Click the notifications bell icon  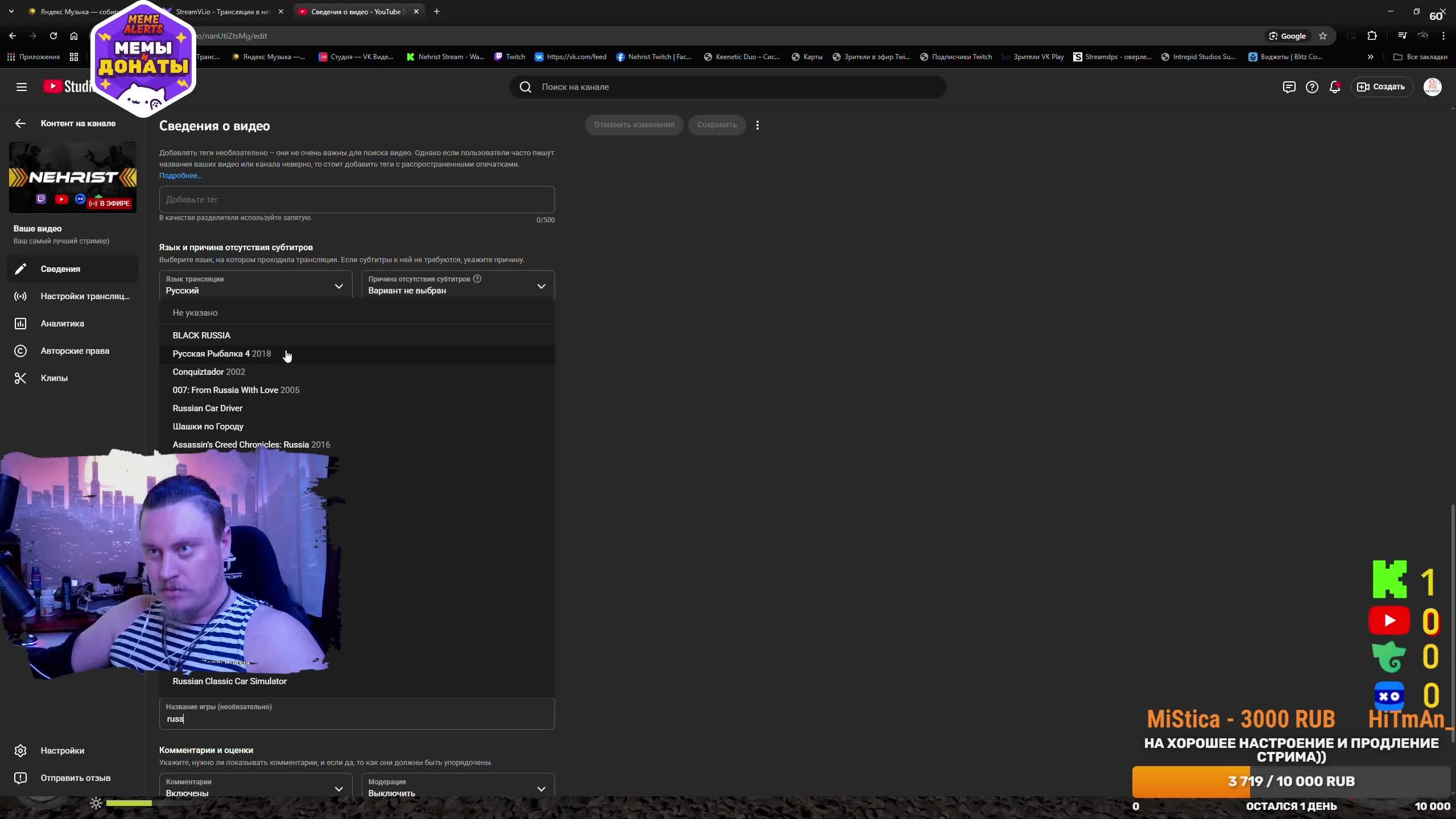[1334, 87]
